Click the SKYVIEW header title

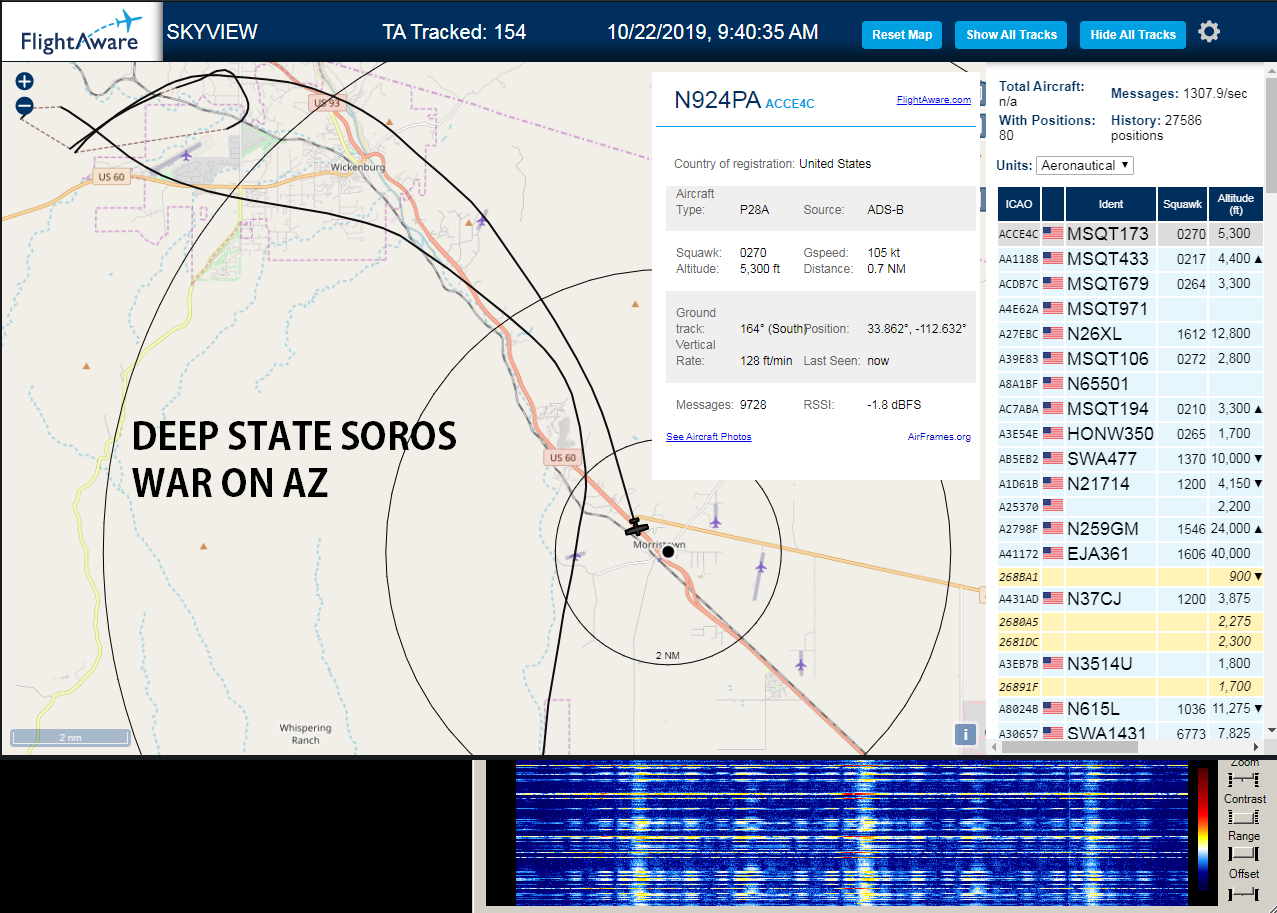[x=212, y=32]
